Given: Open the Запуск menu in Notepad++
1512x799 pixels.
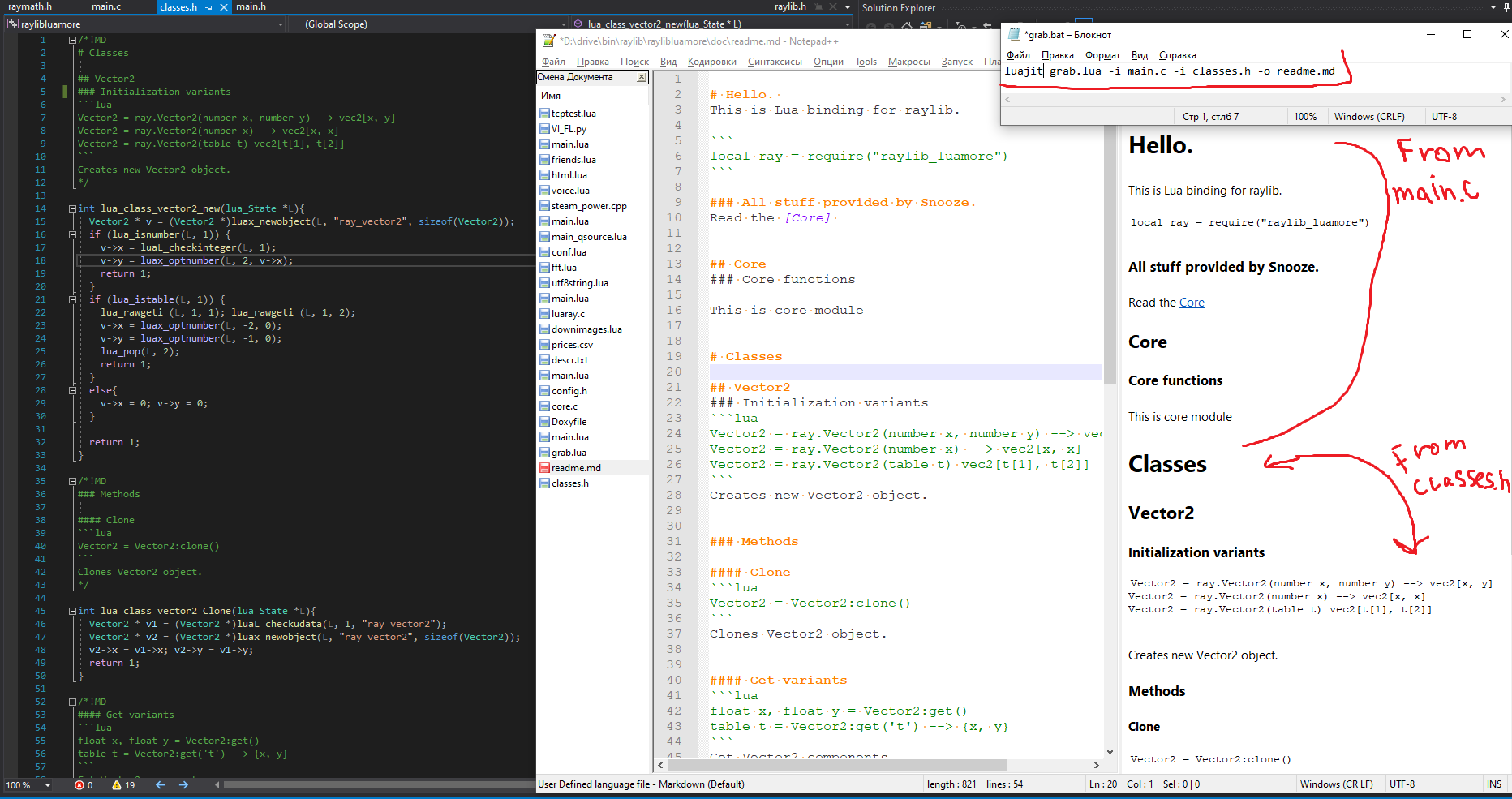Looking at the screenshot, I should tap(956, 62).
